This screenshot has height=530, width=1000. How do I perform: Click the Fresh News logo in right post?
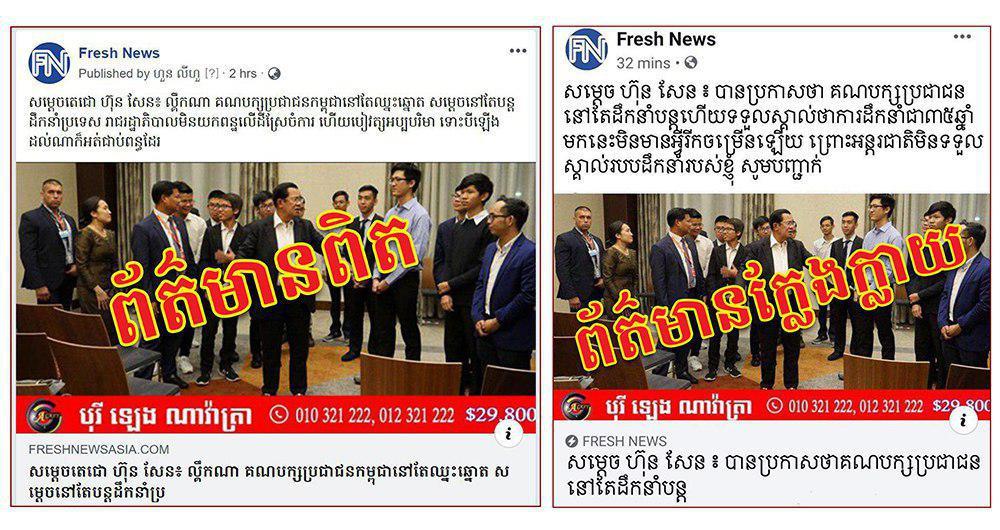click(x=586, y=49)
